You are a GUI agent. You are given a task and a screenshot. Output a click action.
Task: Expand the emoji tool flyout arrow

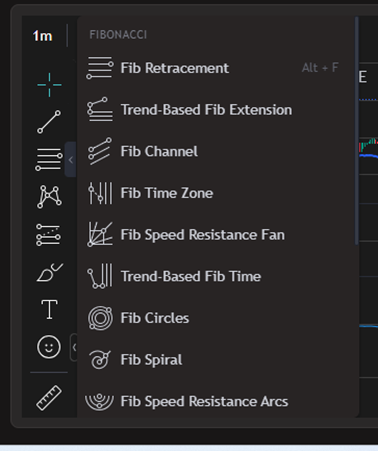tap(74, 347)
